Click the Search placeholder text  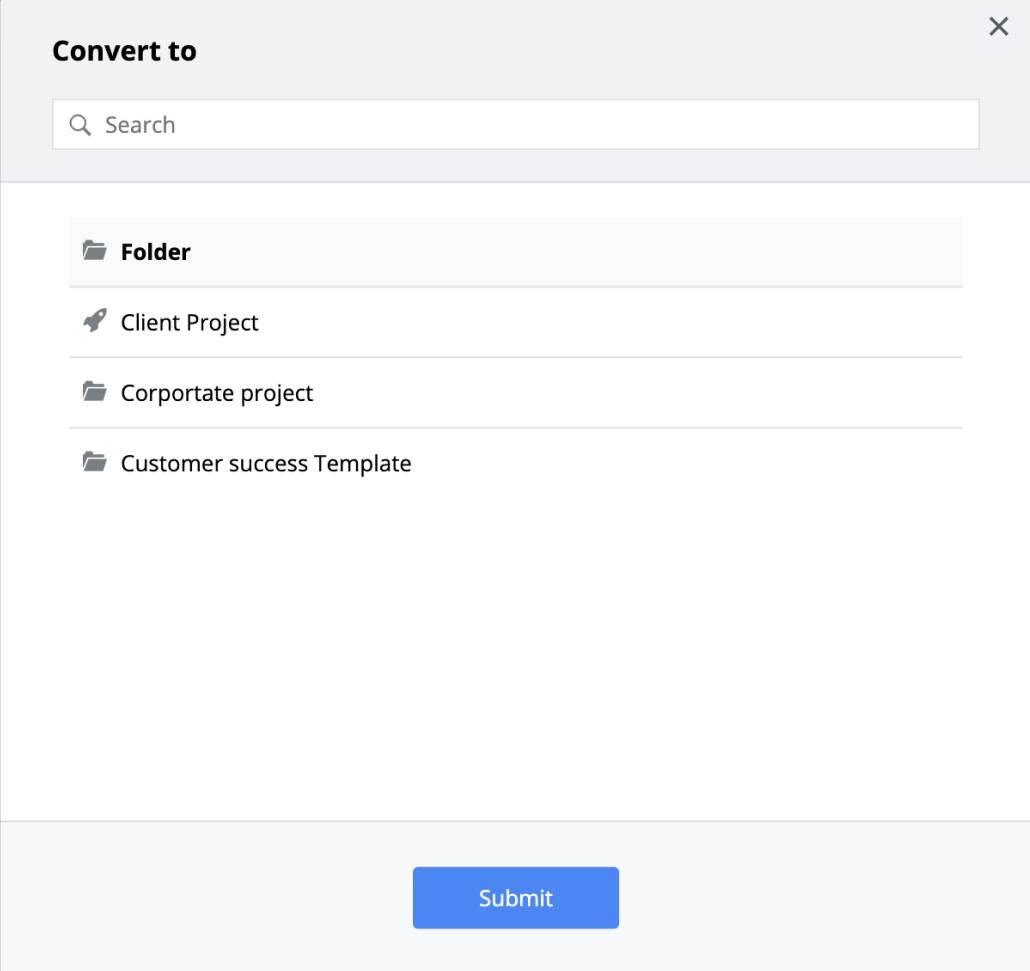click(x=140, y=125)
